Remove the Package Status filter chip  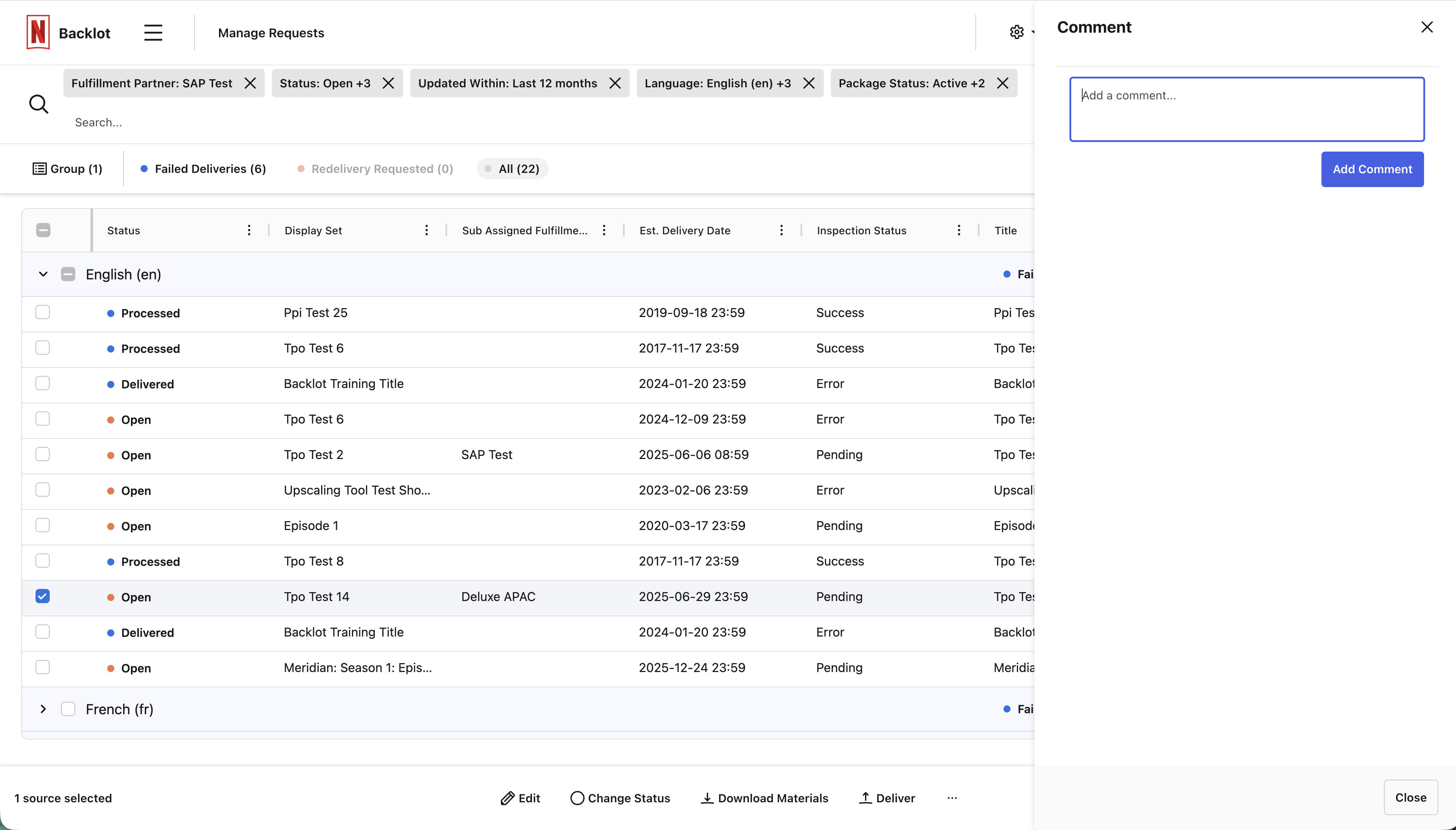[x=1003, y=83]
